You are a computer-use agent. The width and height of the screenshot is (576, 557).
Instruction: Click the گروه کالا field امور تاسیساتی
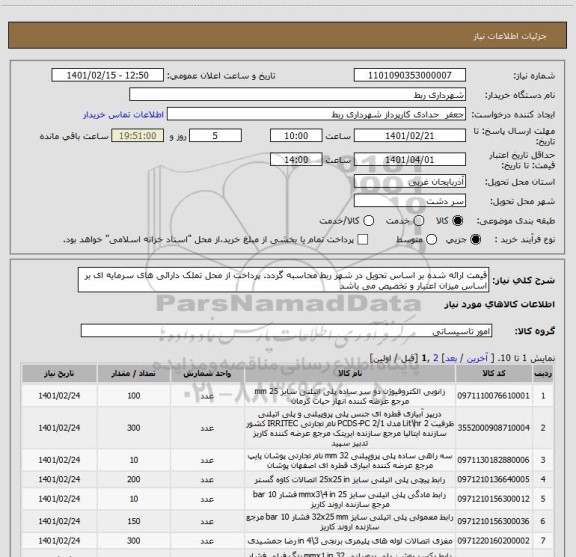[x=286, y=331]
